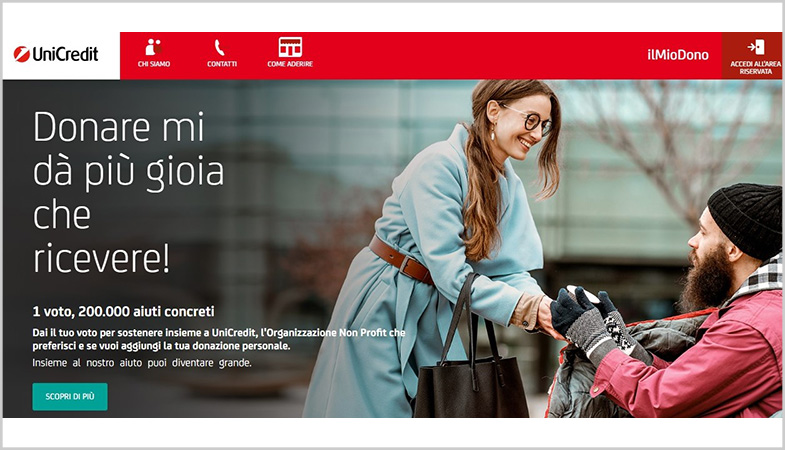This screenshot has height=450, width=785.
Task: Open the Come Aderire storefront icon
Action: (290, 48)
